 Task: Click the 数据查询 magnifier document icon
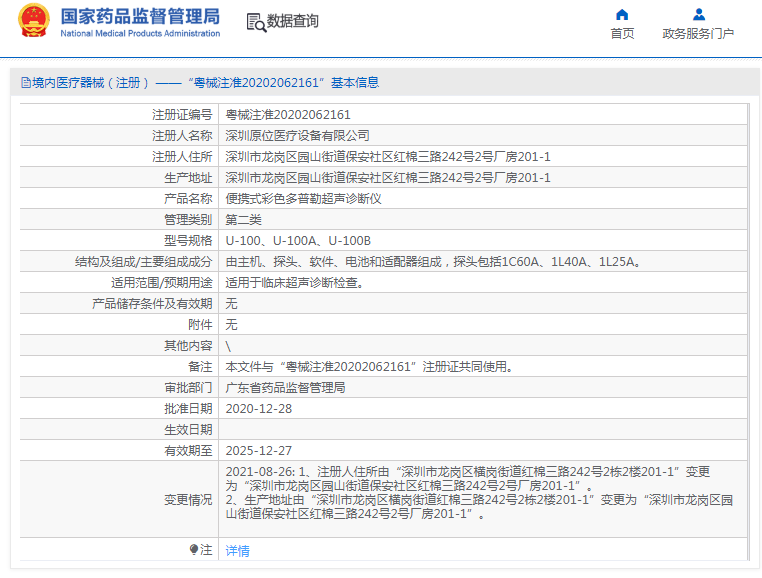coord(255,21)
